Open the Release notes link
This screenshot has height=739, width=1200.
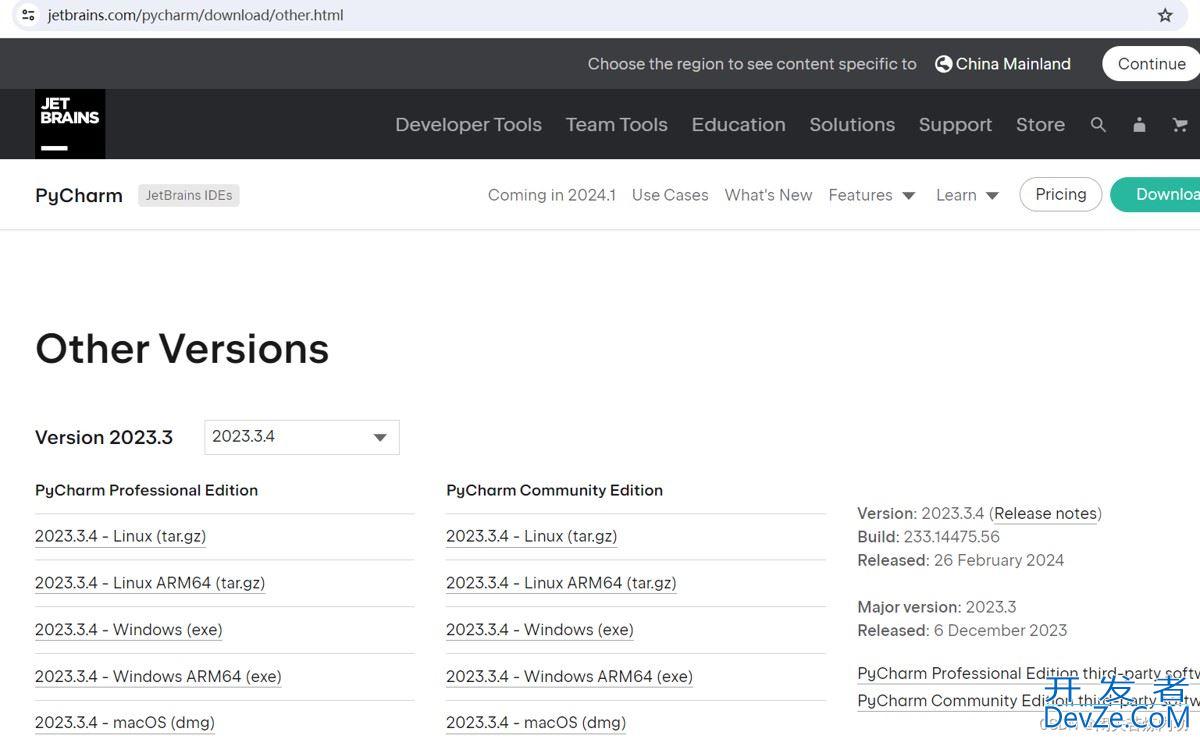[x=1045, y=514]
